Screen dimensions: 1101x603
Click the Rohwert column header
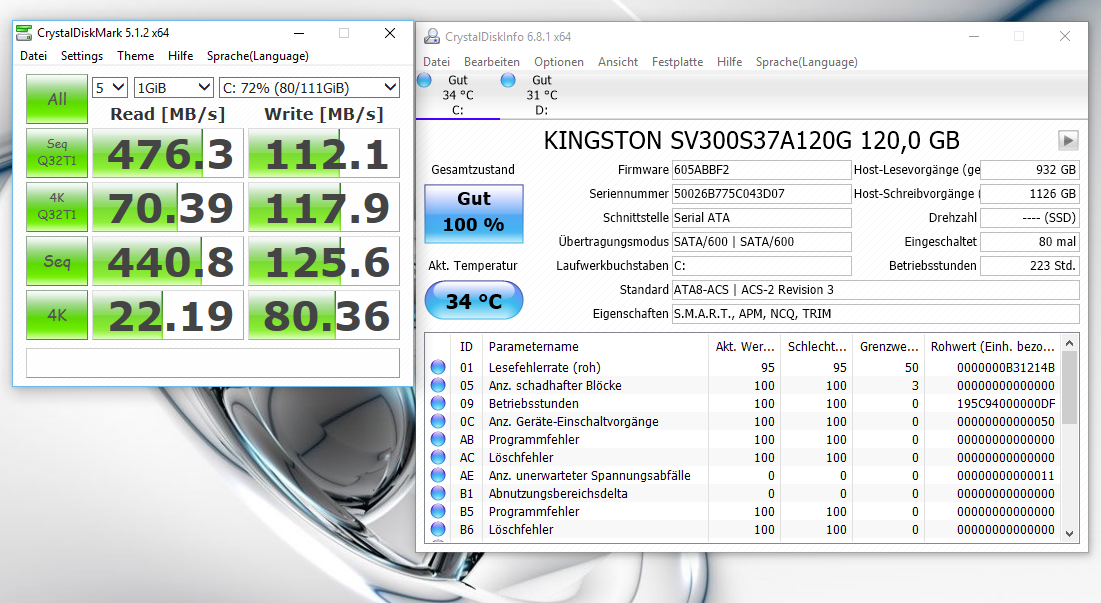993,347
